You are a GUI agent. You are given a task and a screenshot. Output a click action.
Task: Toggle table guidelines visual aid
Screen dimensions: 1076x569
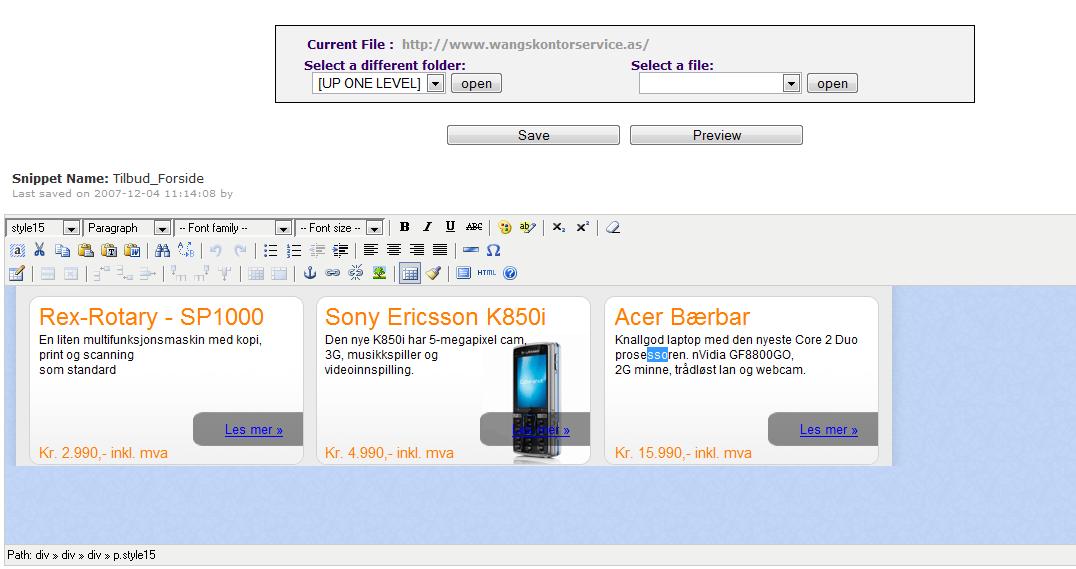click(x=410, y=273)
